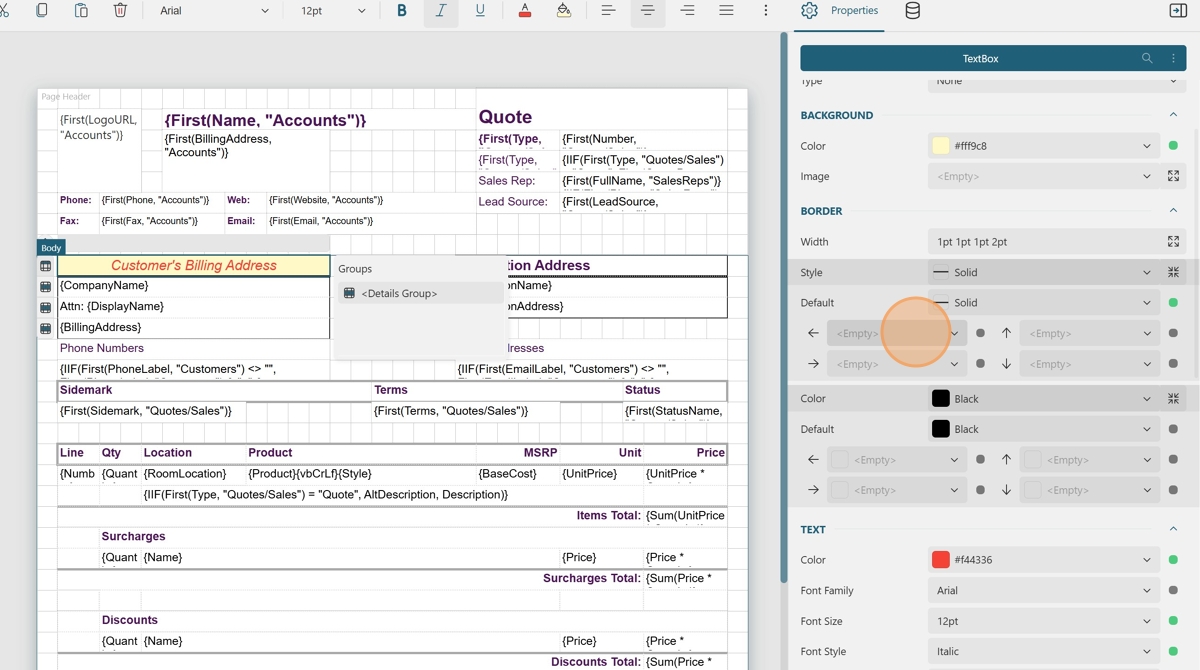Select the Details Group entry

coord(399,293)
